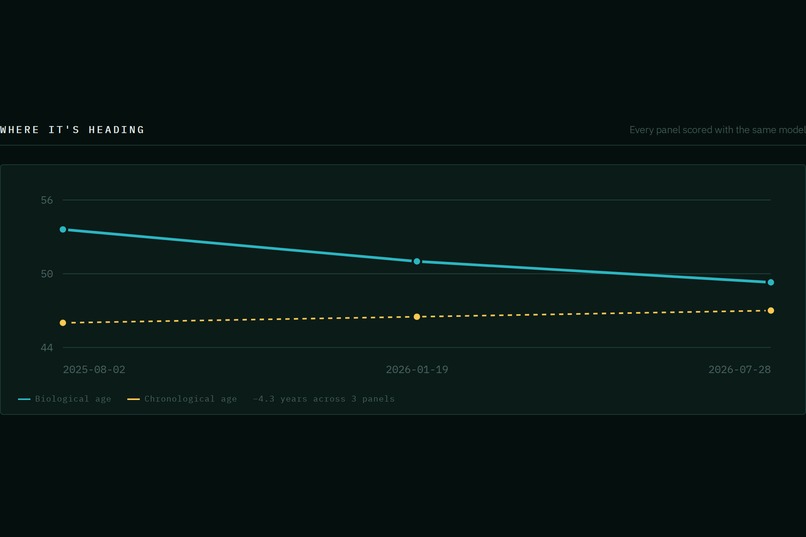Viewport: 806px width, 537px height.
Task: Click the 2026-07-28 date axis label
Action: coord(739,369)
